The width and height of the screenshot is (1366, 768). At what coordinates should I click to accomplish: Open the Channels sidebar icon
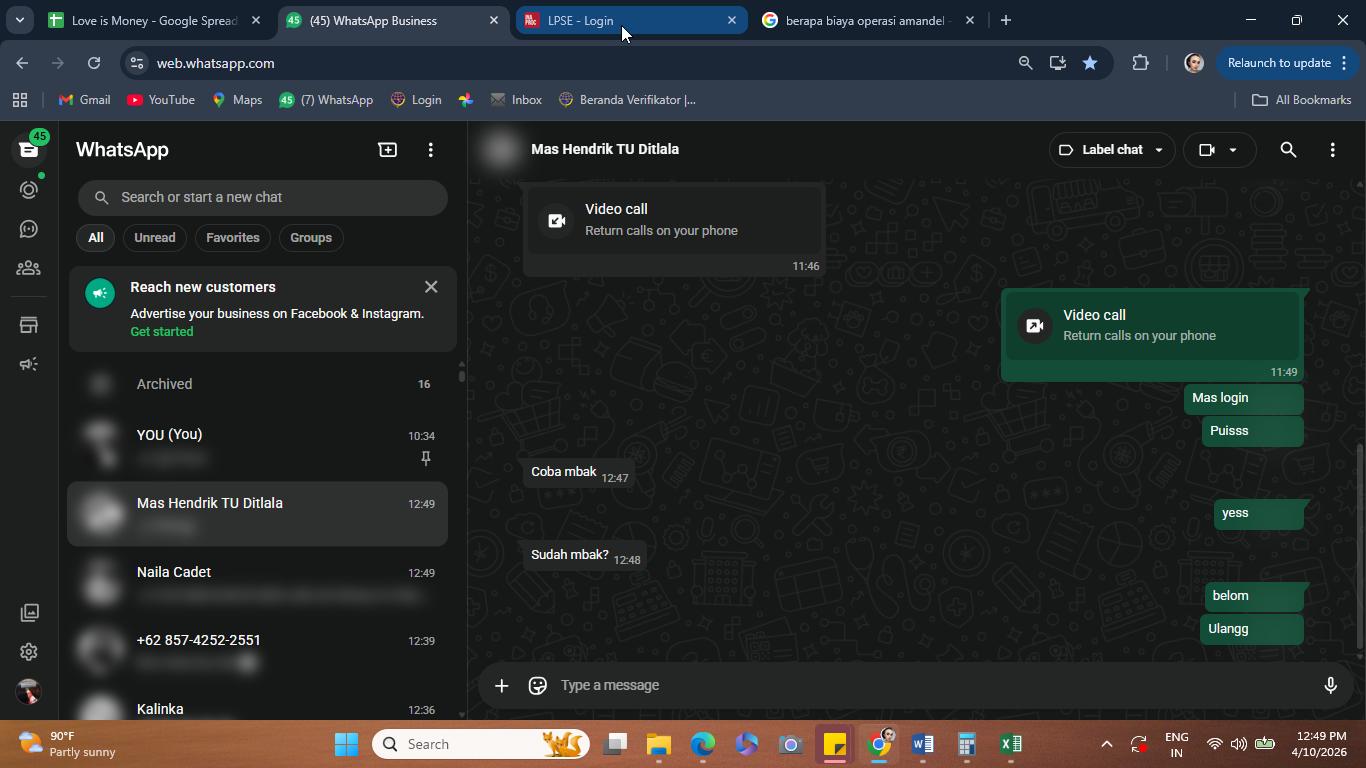29,229
